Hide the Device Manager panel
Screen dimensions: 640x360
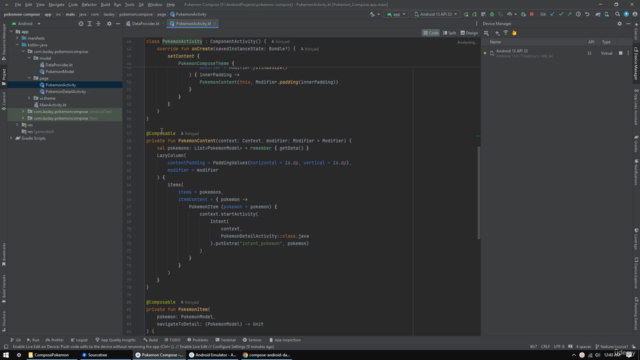tap(628, 24)
